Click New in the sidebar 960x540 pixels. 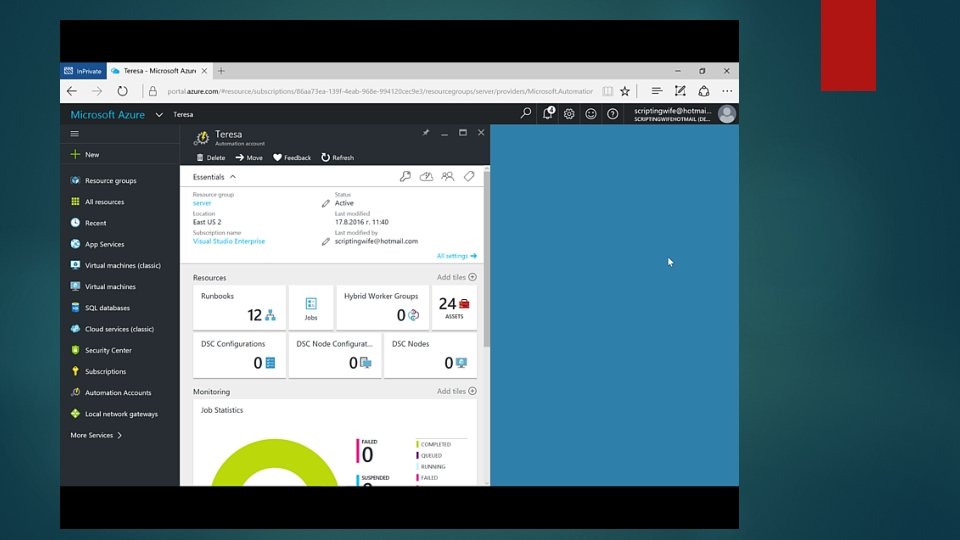point(85,154)
